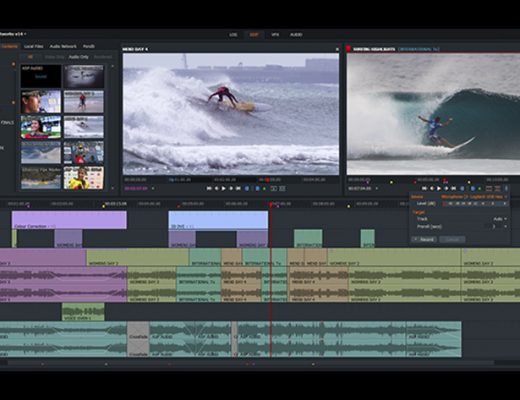Click green insert button in source viewer
Image resolution: width=520 pixels, height=400 pixels.
point(264,189)
